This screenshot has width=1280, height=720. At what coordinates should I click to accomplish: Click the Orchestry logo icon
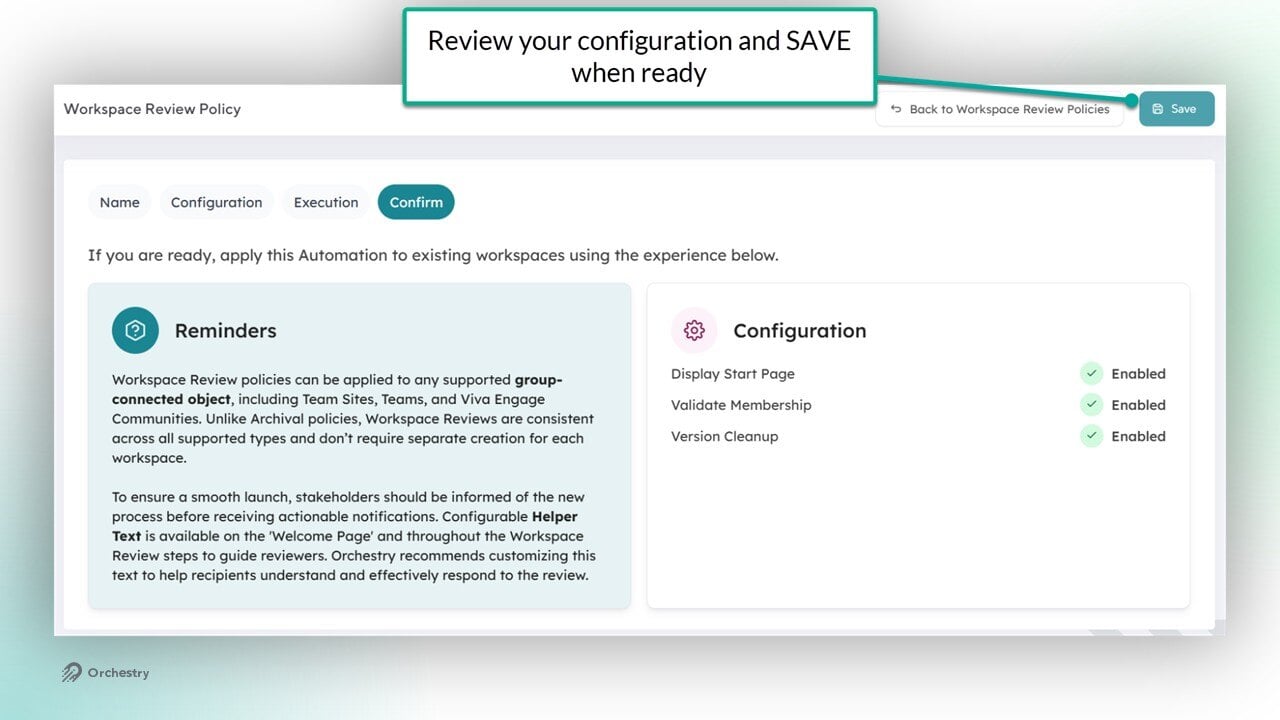tap(71, 673)
